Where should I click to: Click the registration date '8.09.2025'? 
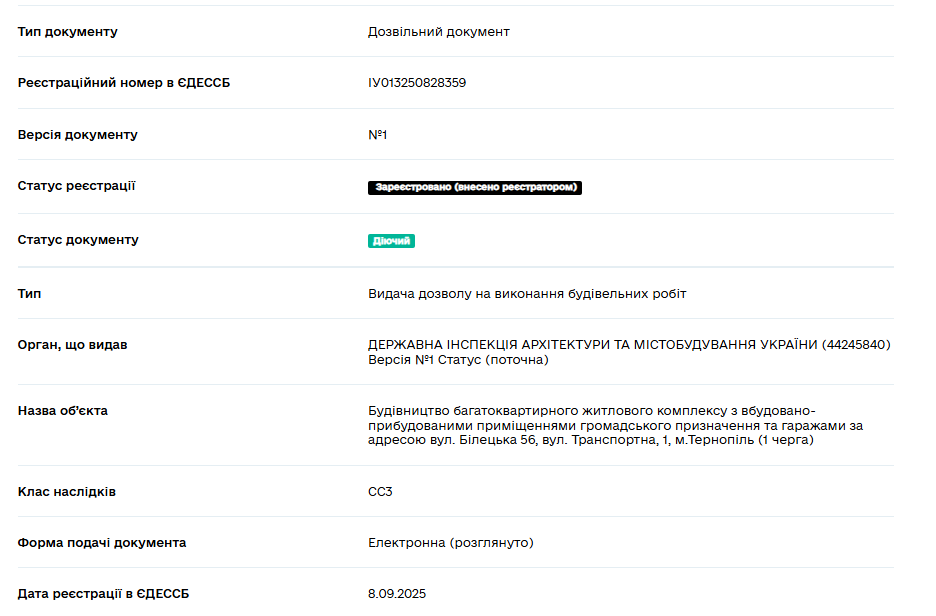(396, 594)
